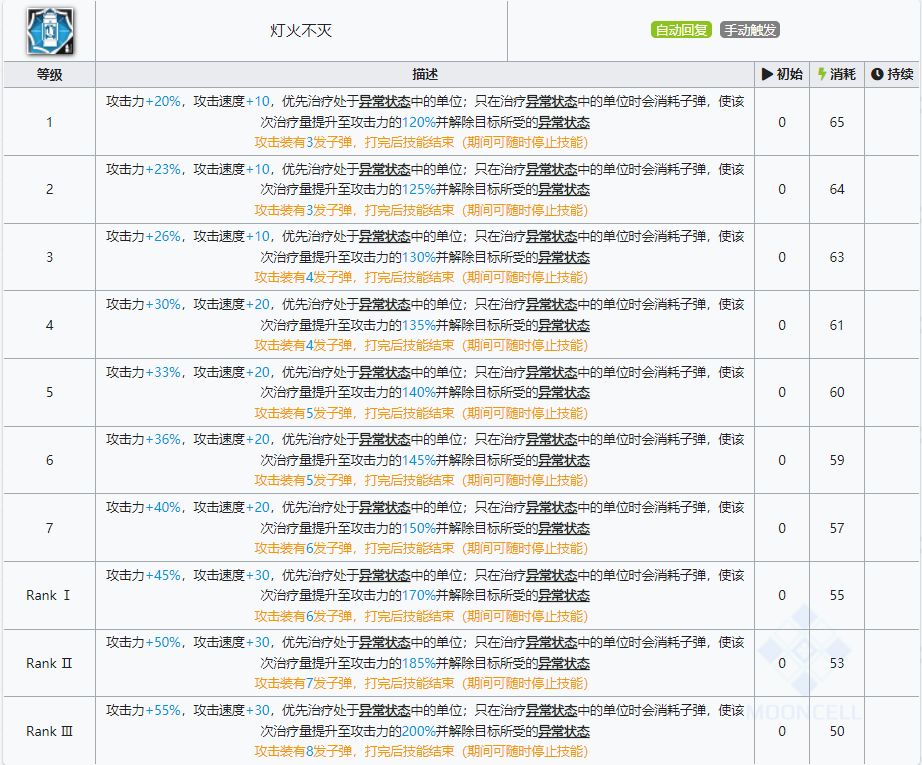This screenshot has width=922, height=765.
Task: Select the skill name 灯火不灭
Action: pyautogui.click(x=301, y=31)
